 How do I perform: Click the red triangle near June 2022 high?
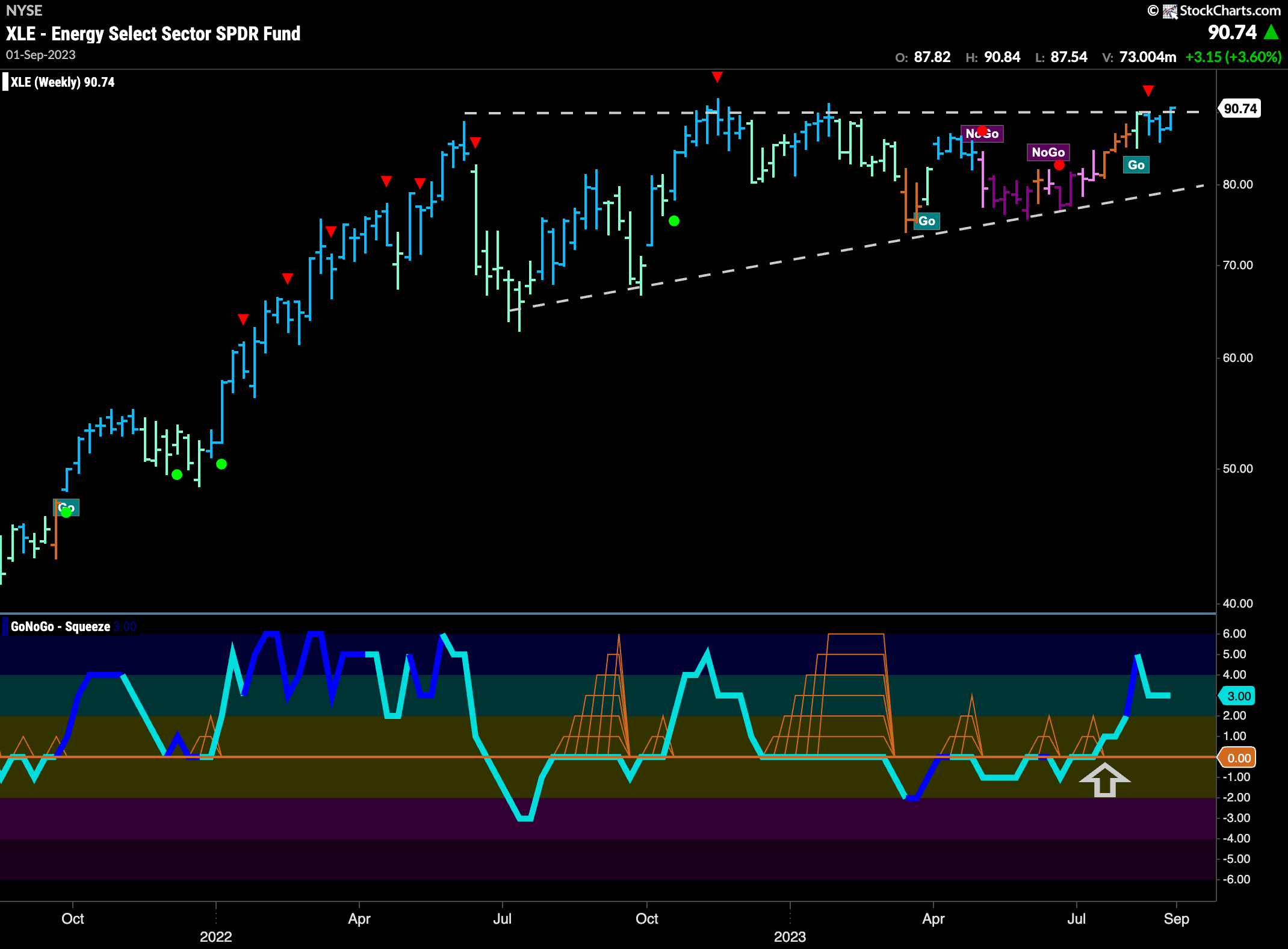[x=475, y=143]
